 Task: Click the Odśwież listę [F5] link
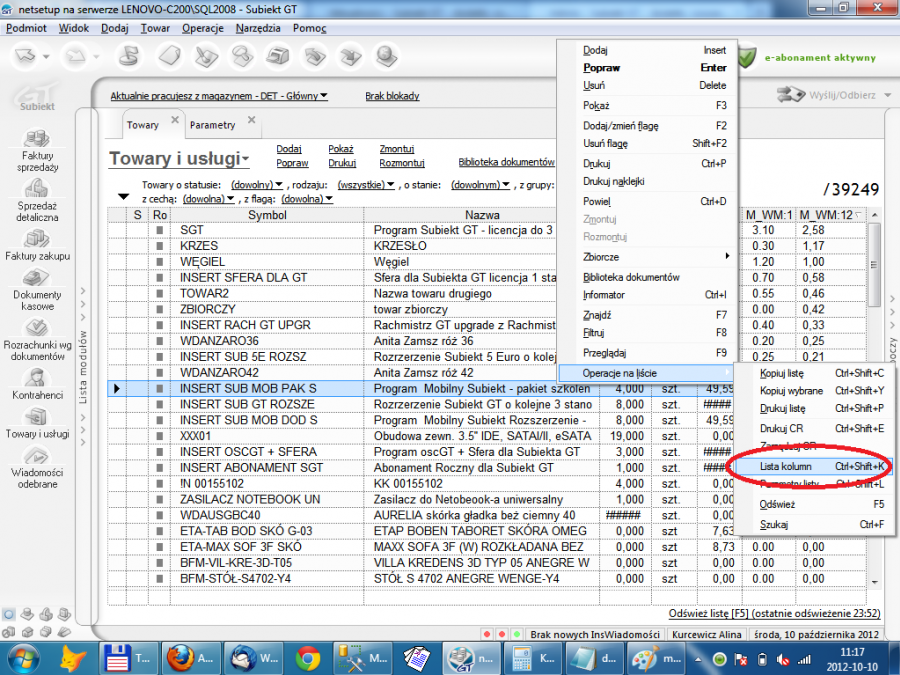click(x=774, y=614)
